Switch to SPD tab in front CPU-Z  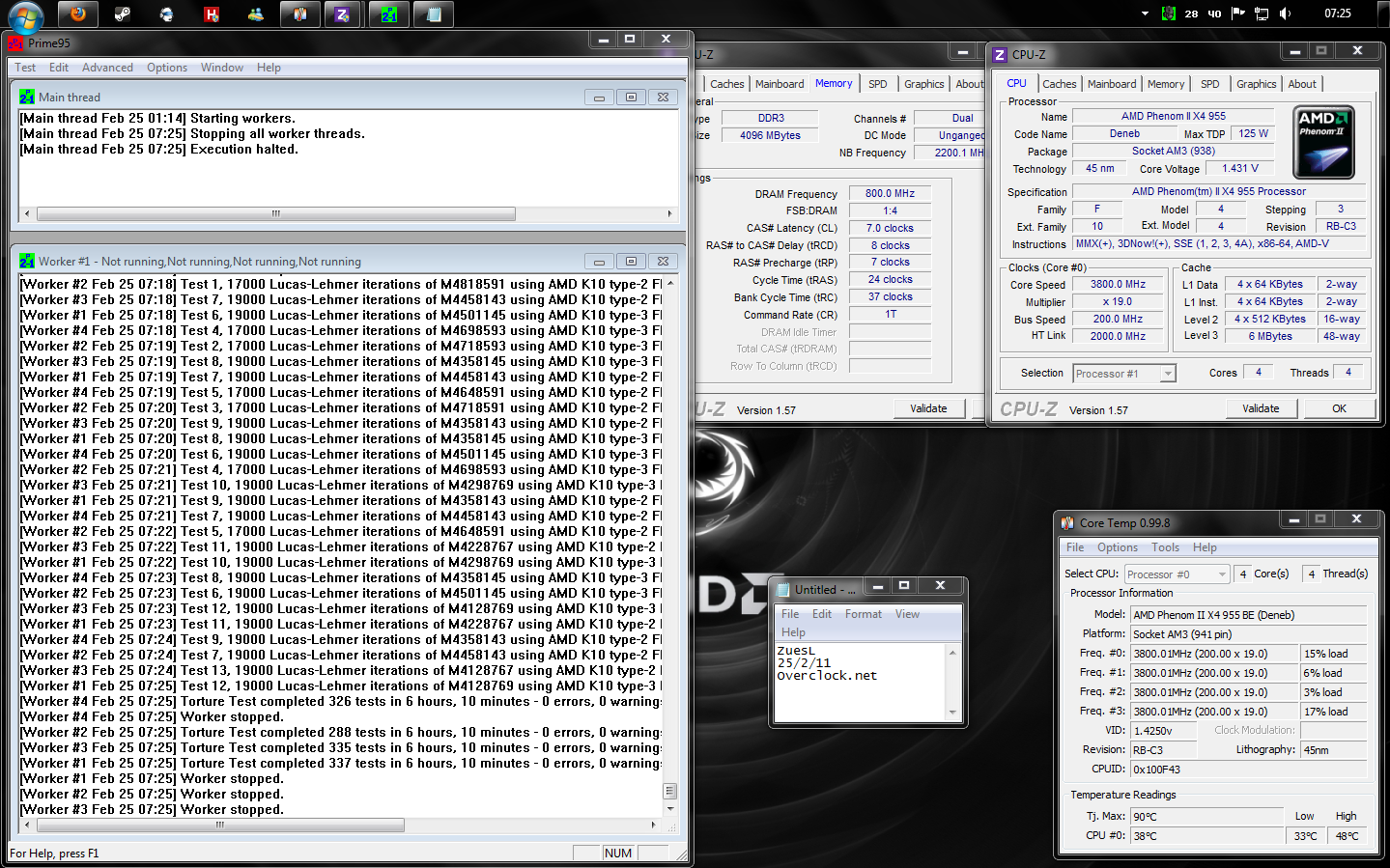(1210, 84)
